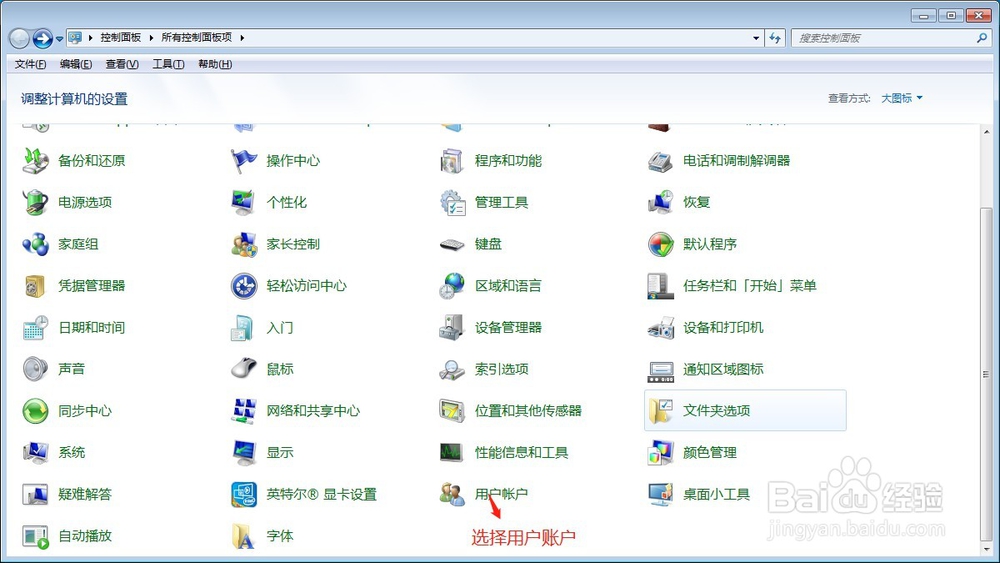Open the 大图标 view mode dropdown

902,98
